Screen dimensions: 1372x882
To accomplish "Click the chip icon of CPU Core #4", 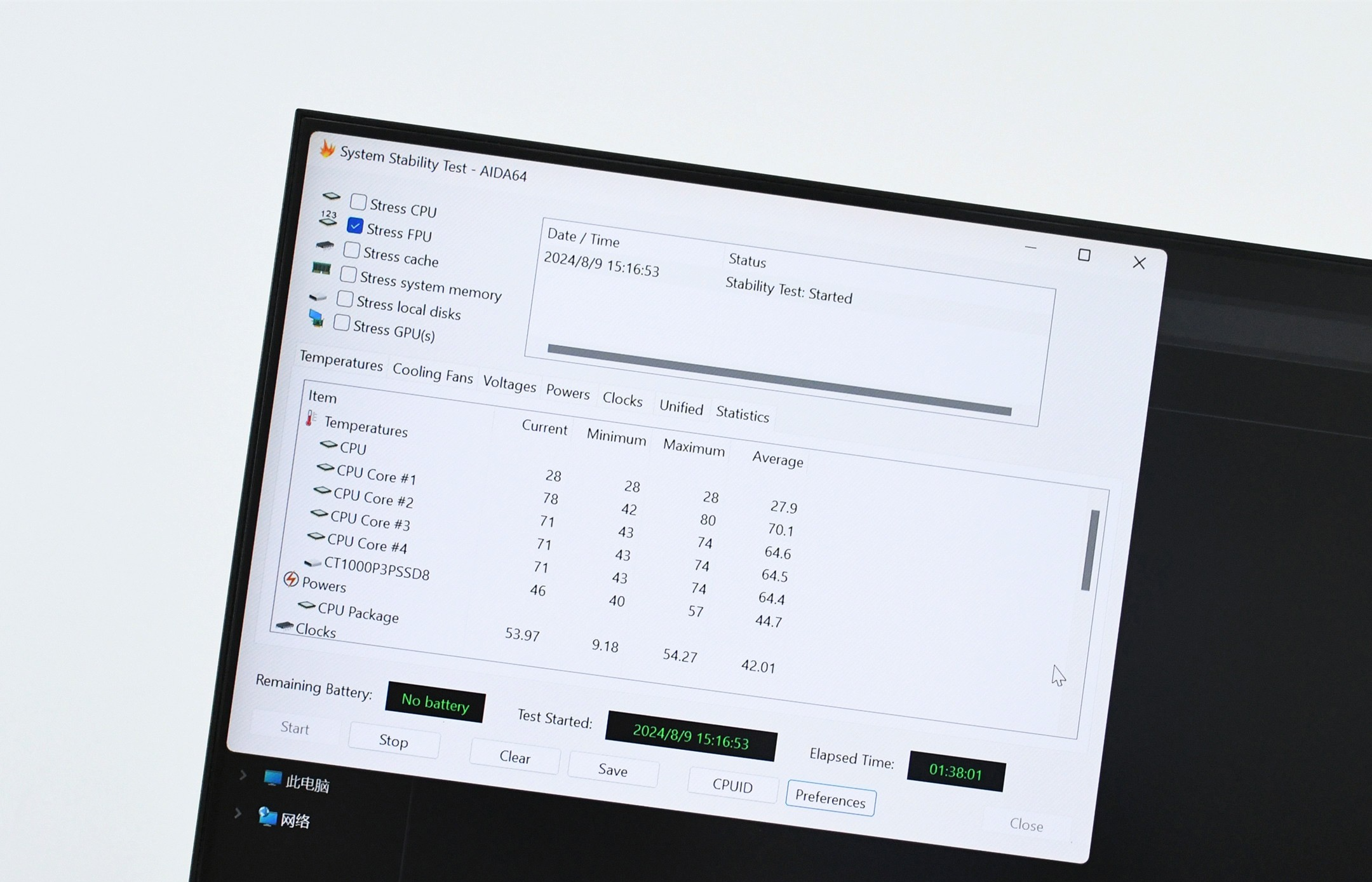I will [316, 537].
